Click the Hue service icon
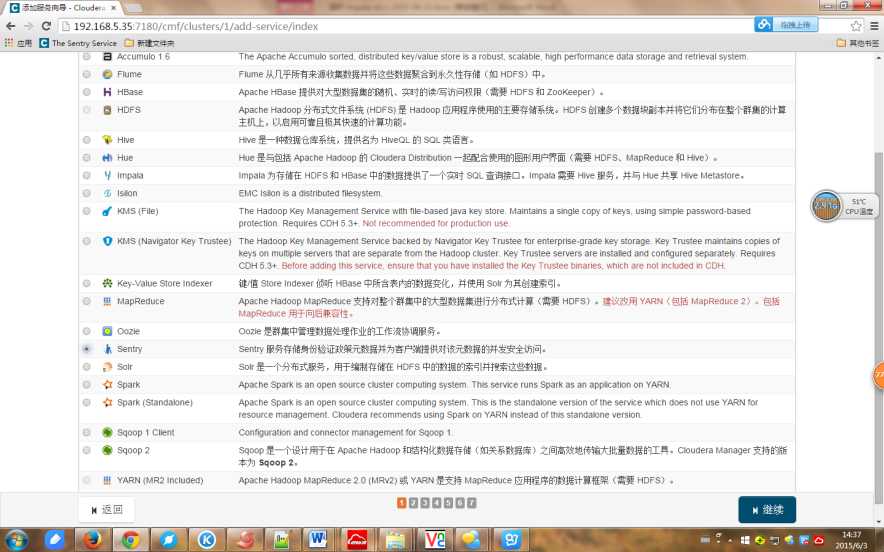Viewport: 884px width, 552px height. click(x=107, y=158)
